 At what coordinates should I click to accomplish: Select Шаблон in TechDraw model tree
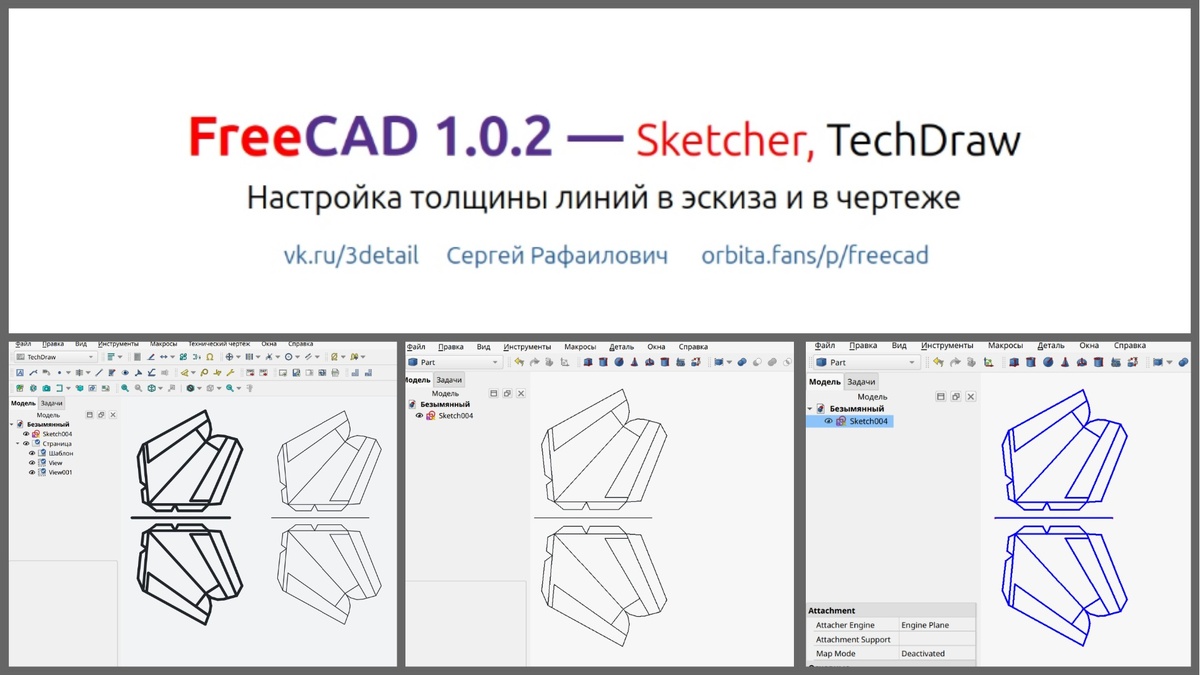(x=61, y=453)
